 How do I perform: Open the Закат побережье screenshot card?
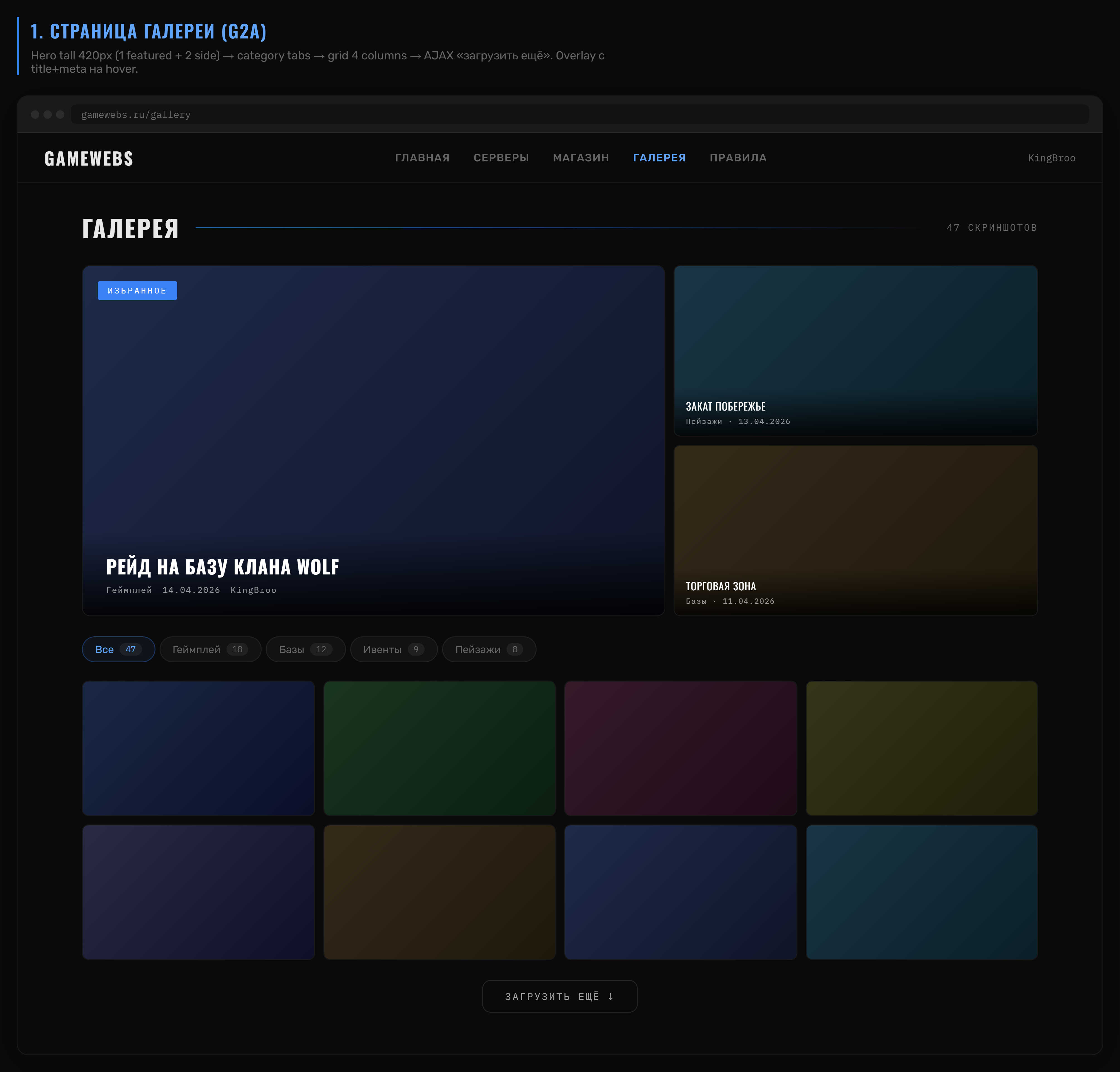click(856, 350)
